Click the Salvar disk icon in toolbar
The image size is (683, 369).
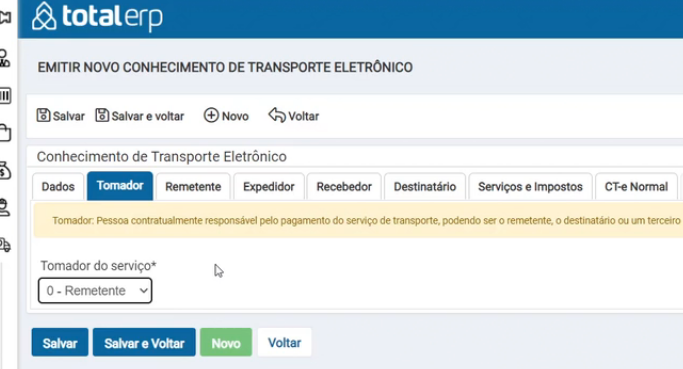(43, 115)
